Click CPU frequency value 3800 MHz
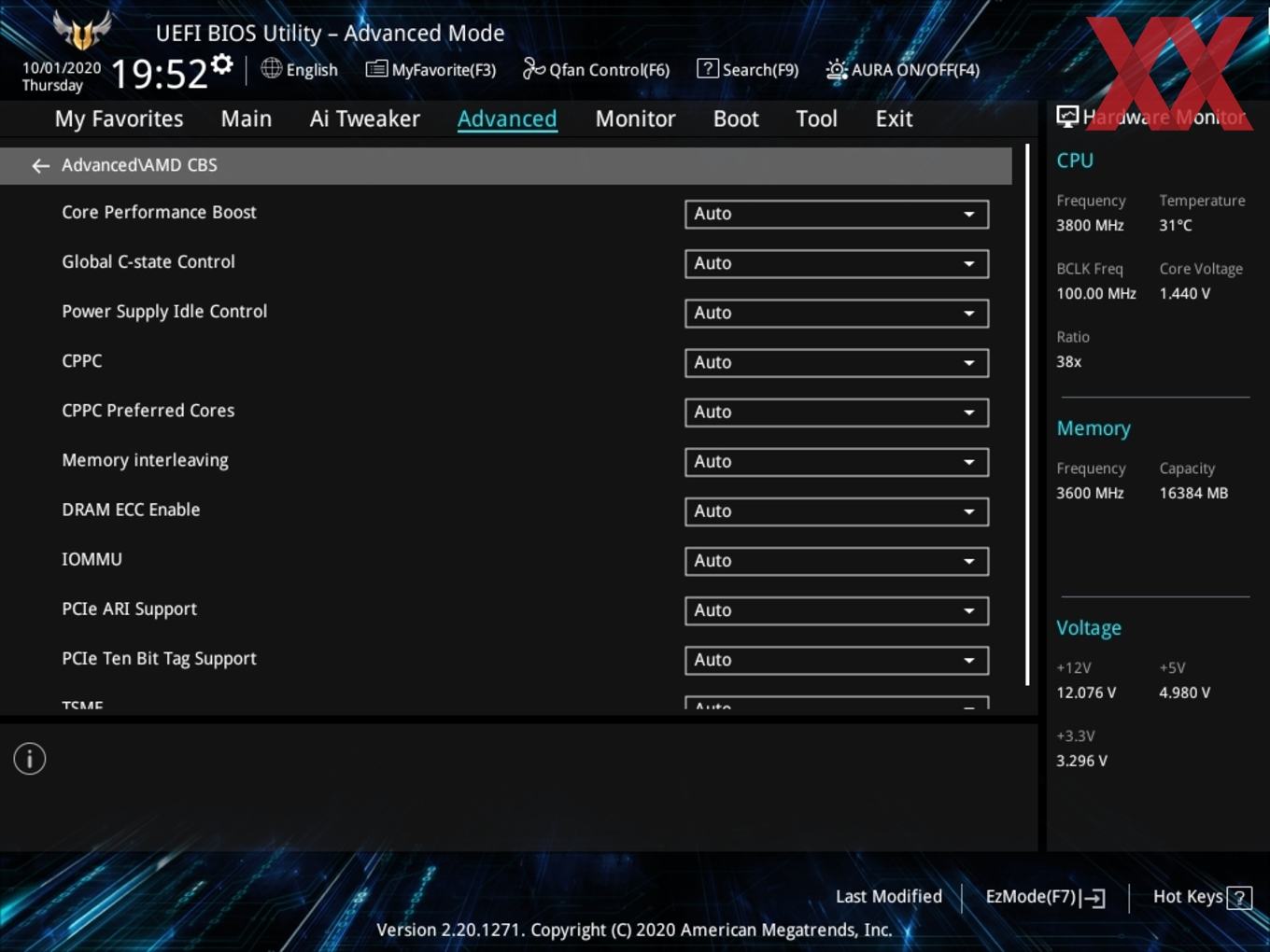1270x952 pixels. (1090, 225)
